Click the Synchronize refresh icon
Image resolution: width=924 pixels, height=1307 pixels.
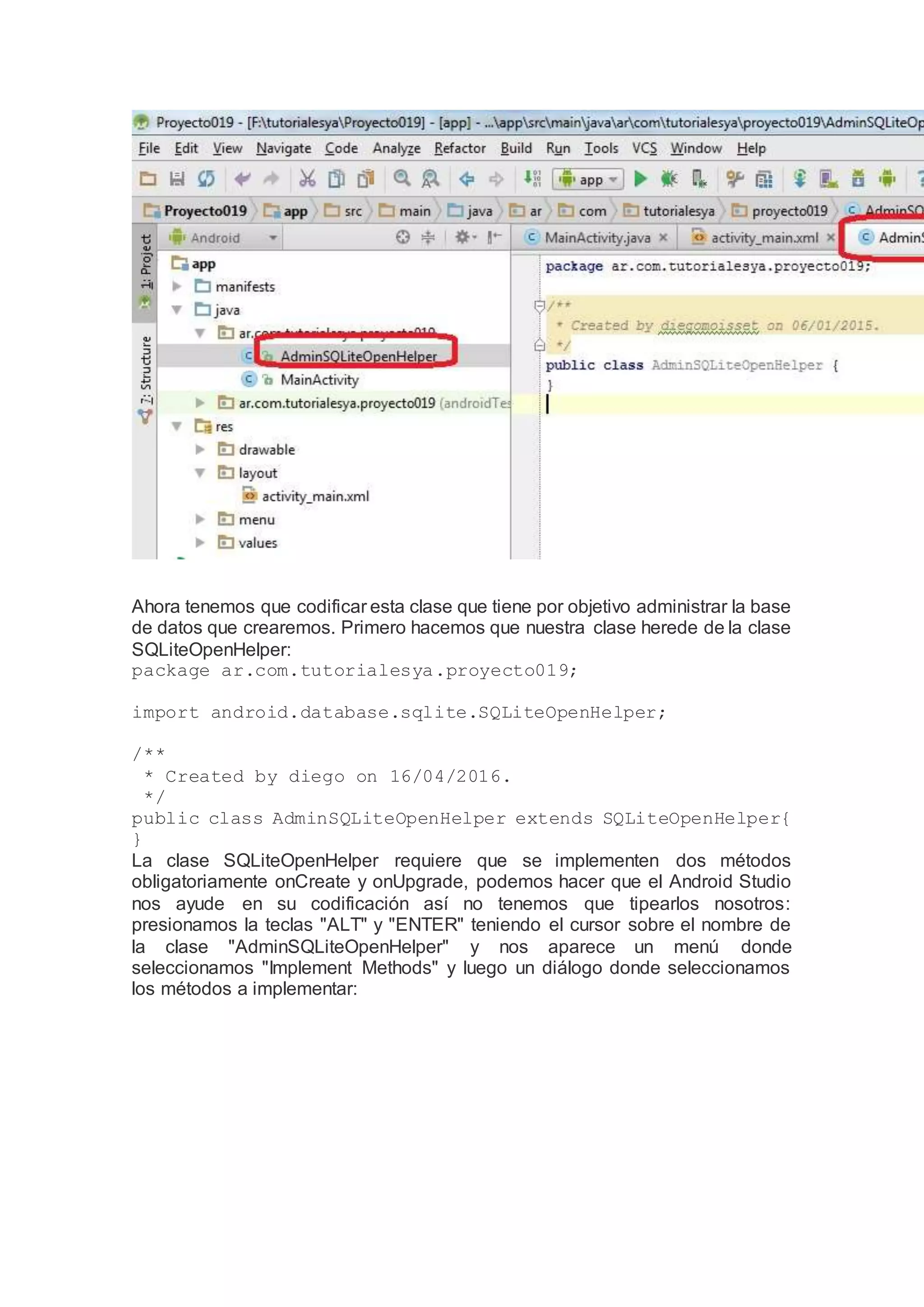[206, 179]
